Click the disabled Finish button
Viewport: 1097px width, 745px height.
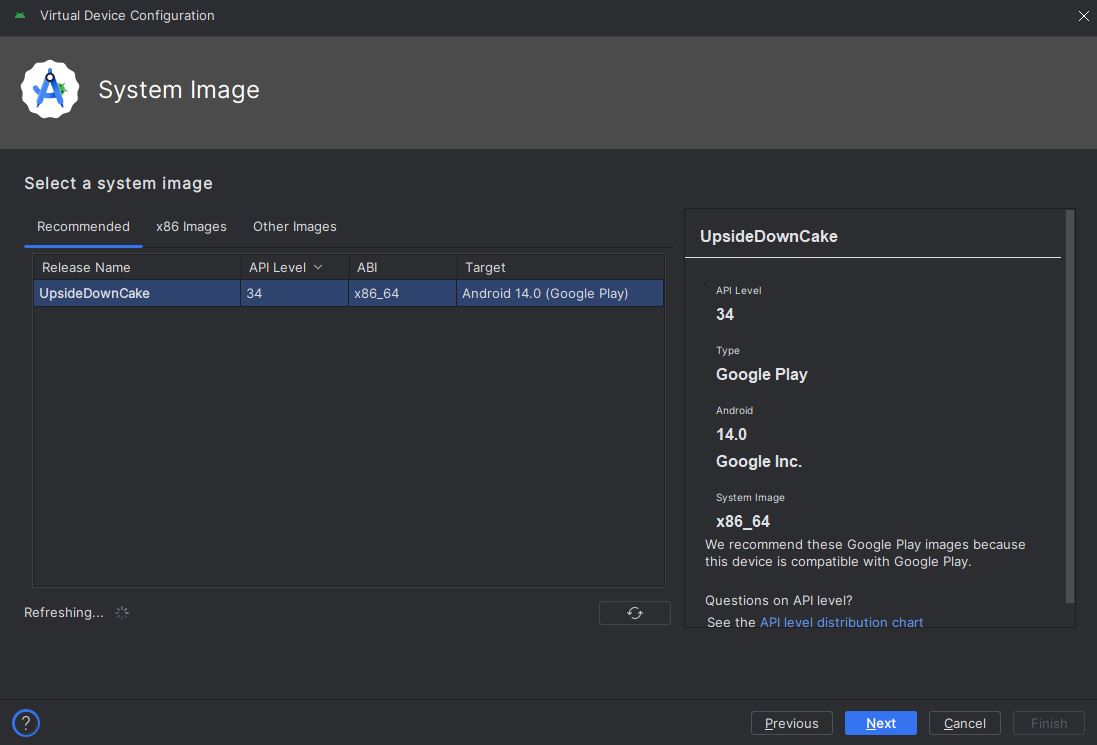1048,722
